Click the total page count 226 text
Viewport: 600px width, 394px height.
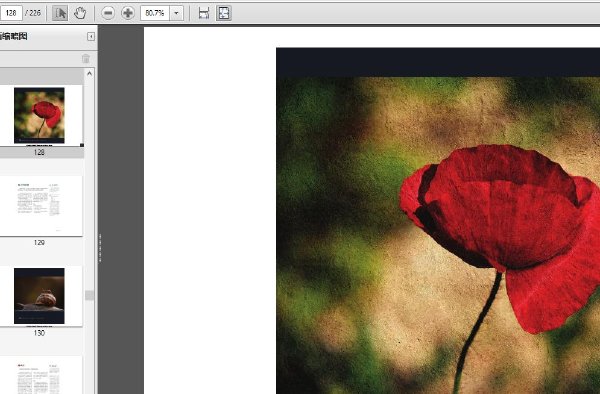[x=33, y=13]
